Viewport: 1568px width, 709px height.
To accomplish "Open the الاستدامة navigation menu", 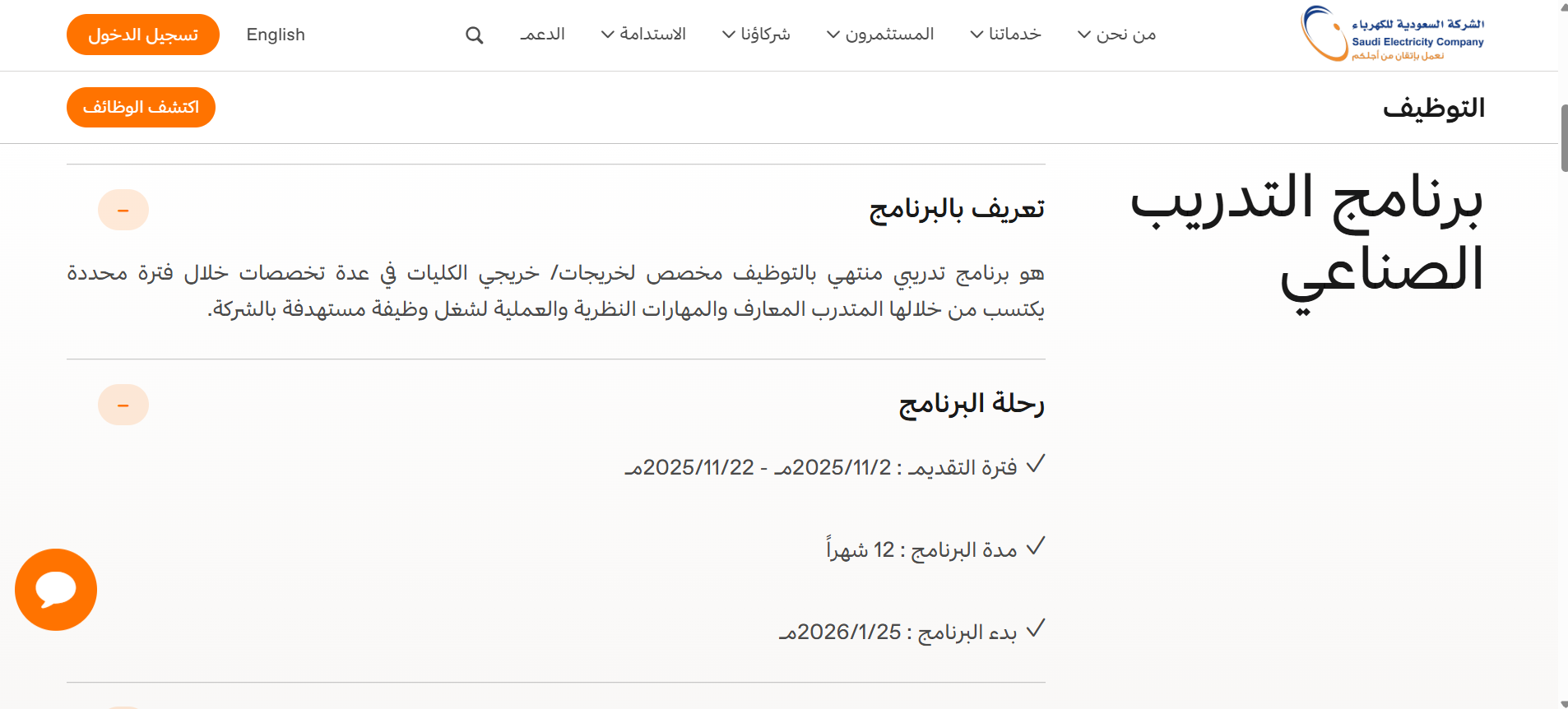I will [x=643, y=35].
